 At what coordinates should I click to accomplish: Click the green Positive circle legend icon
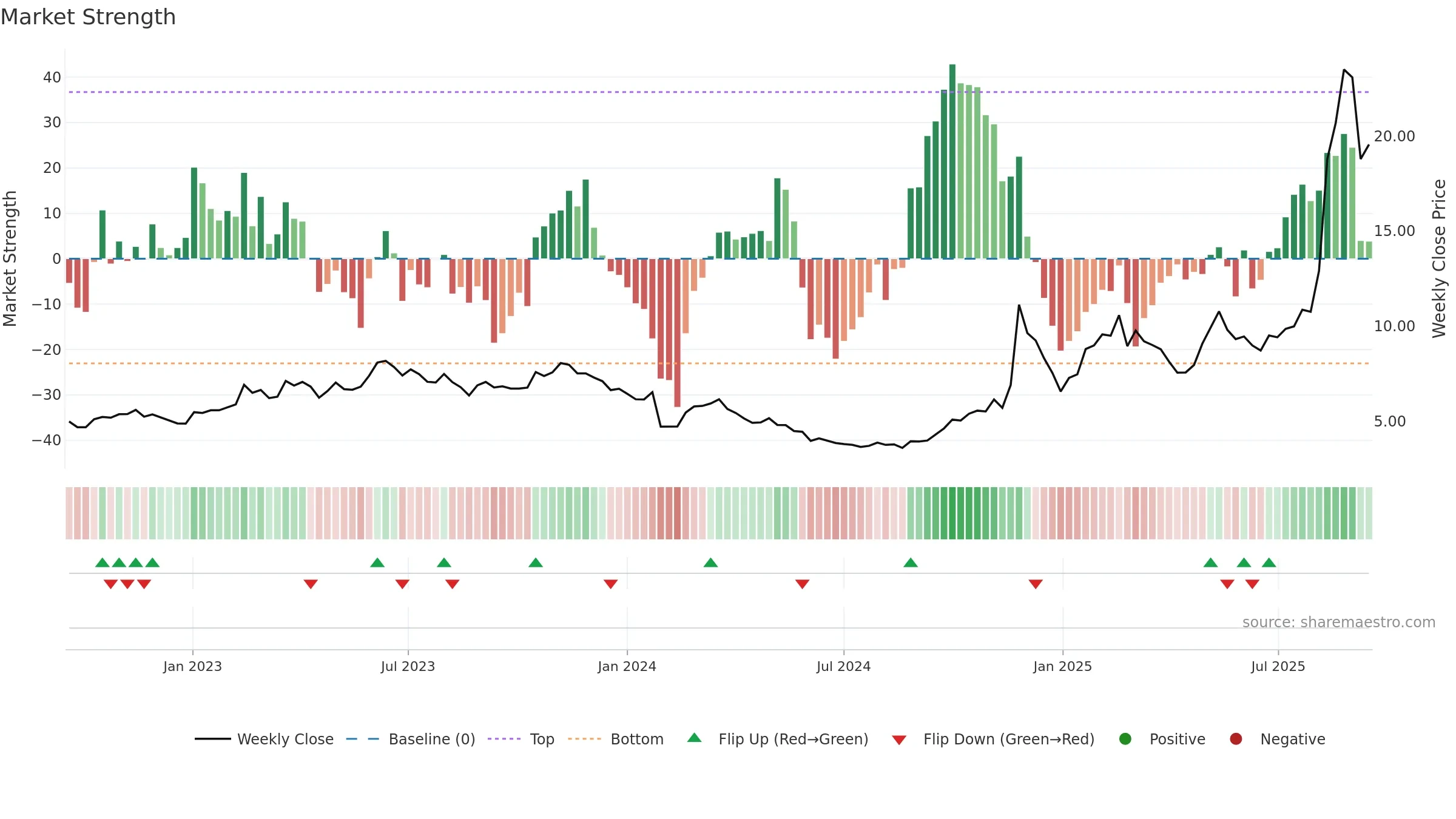coord(1125,739)
